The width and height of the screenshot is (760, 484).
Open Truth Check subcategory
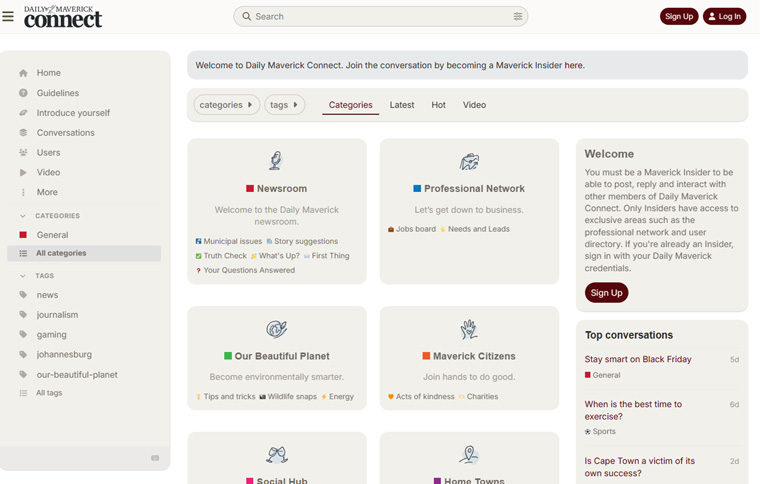[x=221, y=256]
